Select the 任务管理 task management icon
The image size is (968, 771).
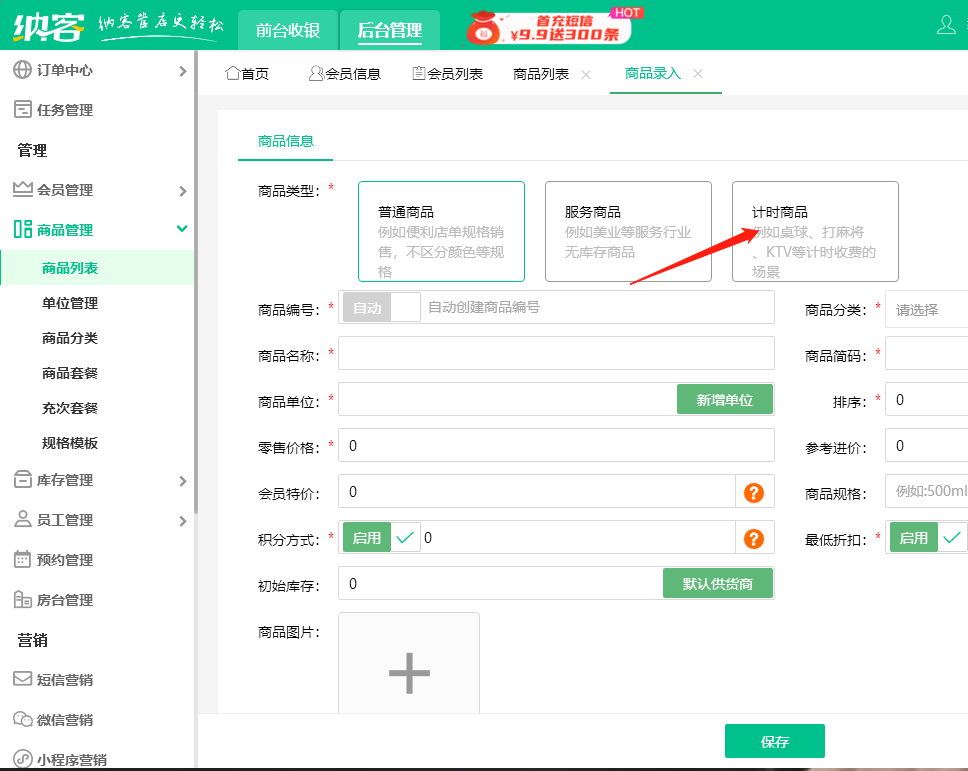[x=22, y=109]
